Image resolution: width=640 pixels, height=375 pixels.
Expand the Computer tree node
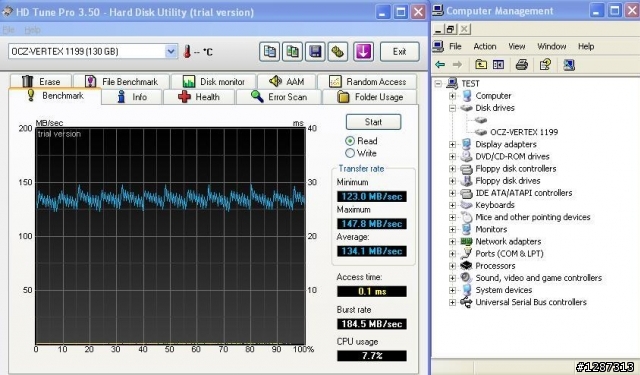point(452,96)
